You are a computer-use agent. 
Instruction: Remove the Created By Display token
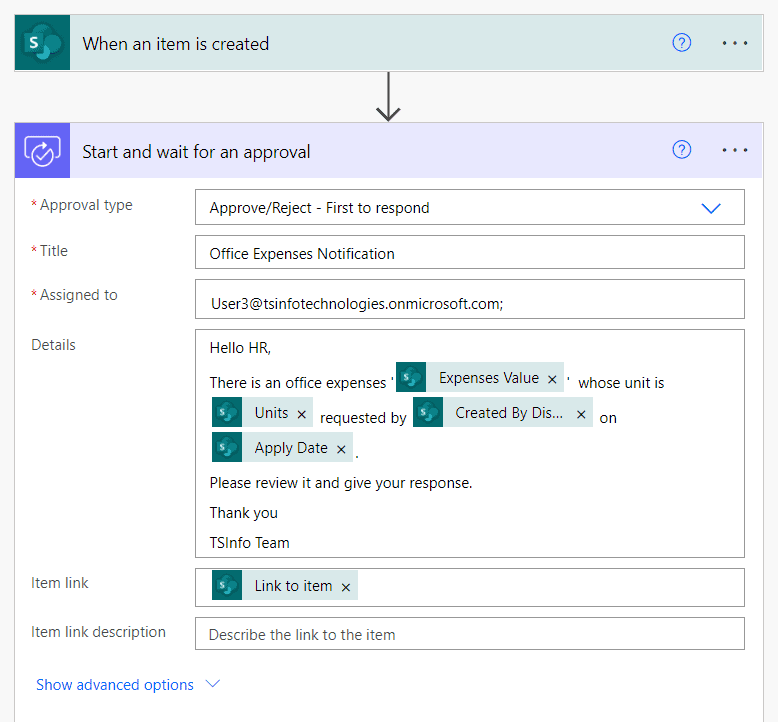click(x=581, y=414)
